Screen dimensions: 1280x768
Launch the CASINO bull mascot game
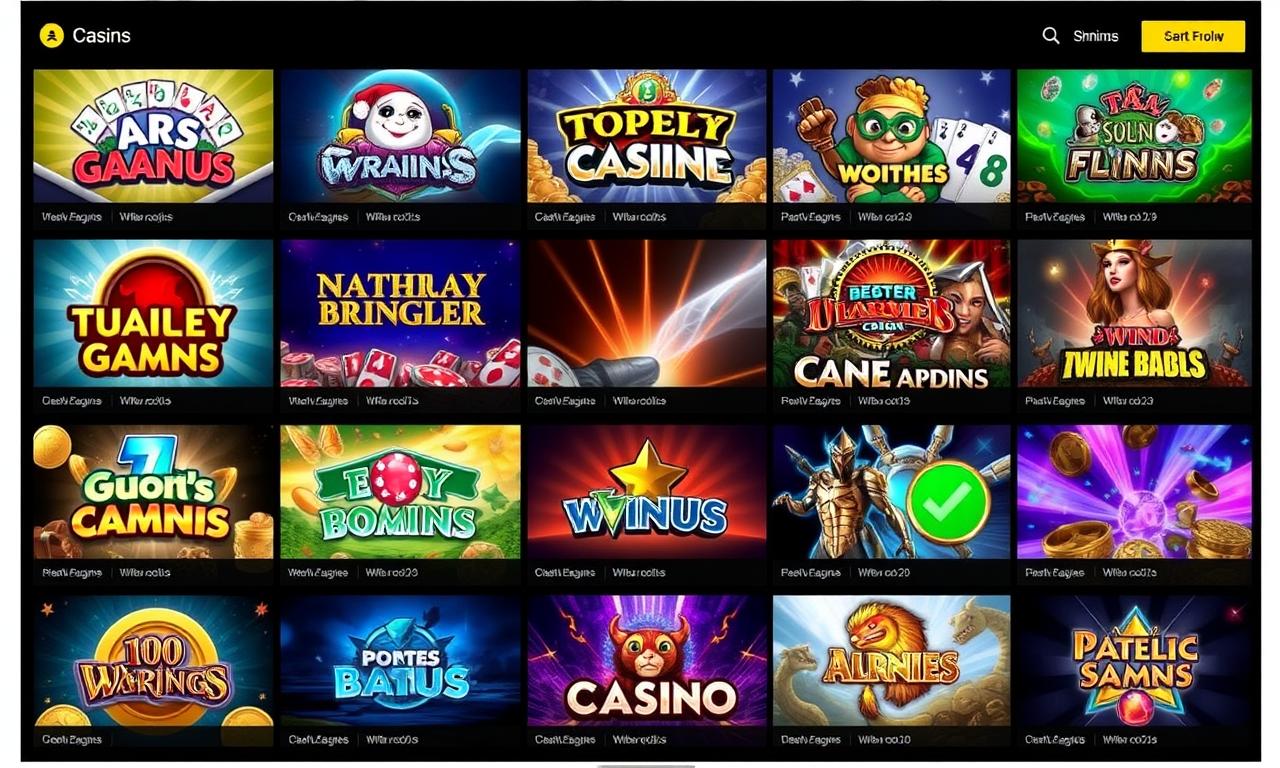(x=647, y=661)
